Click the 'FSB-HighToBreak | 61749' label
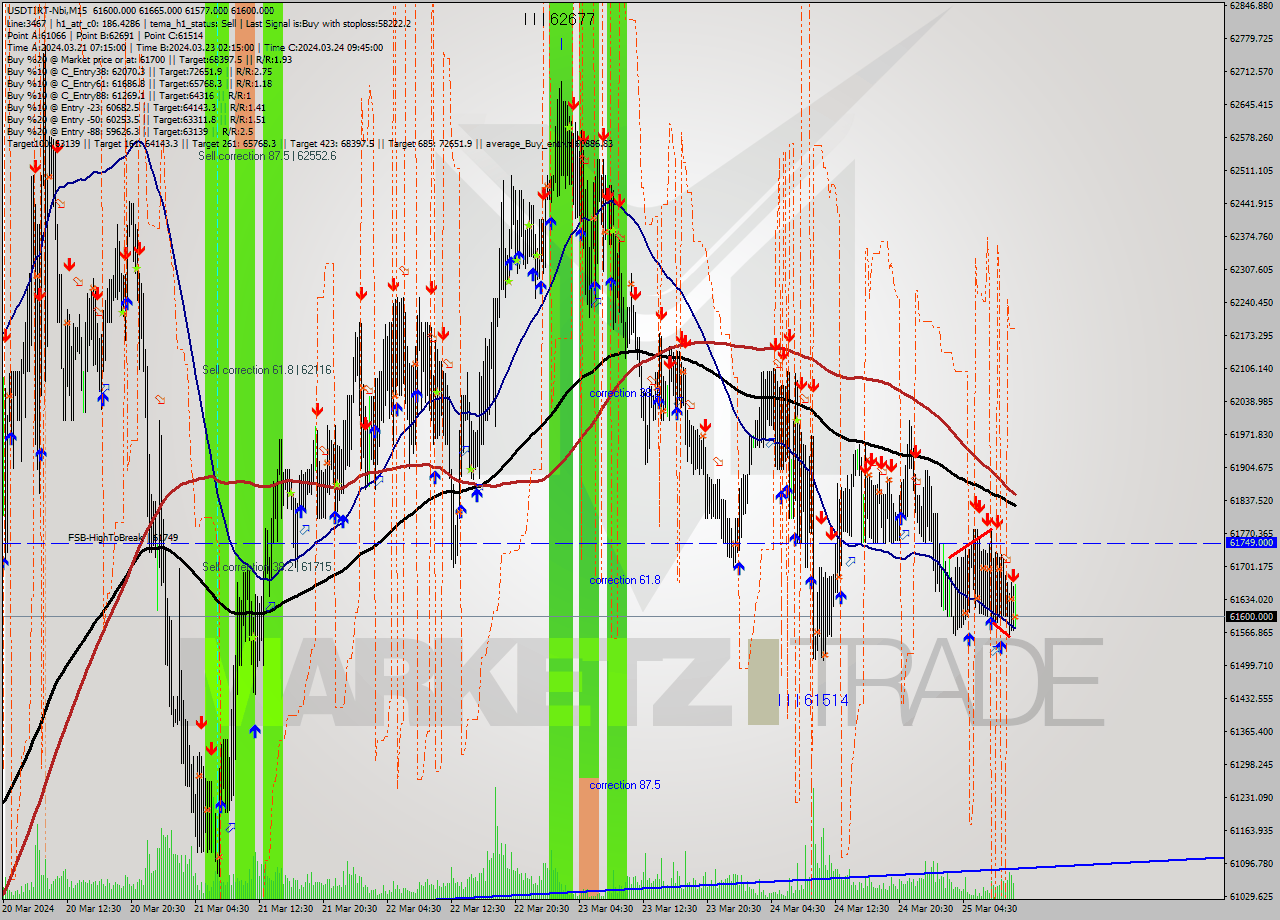This screenshot has width=1280, height=920. (x=123, y=538)
